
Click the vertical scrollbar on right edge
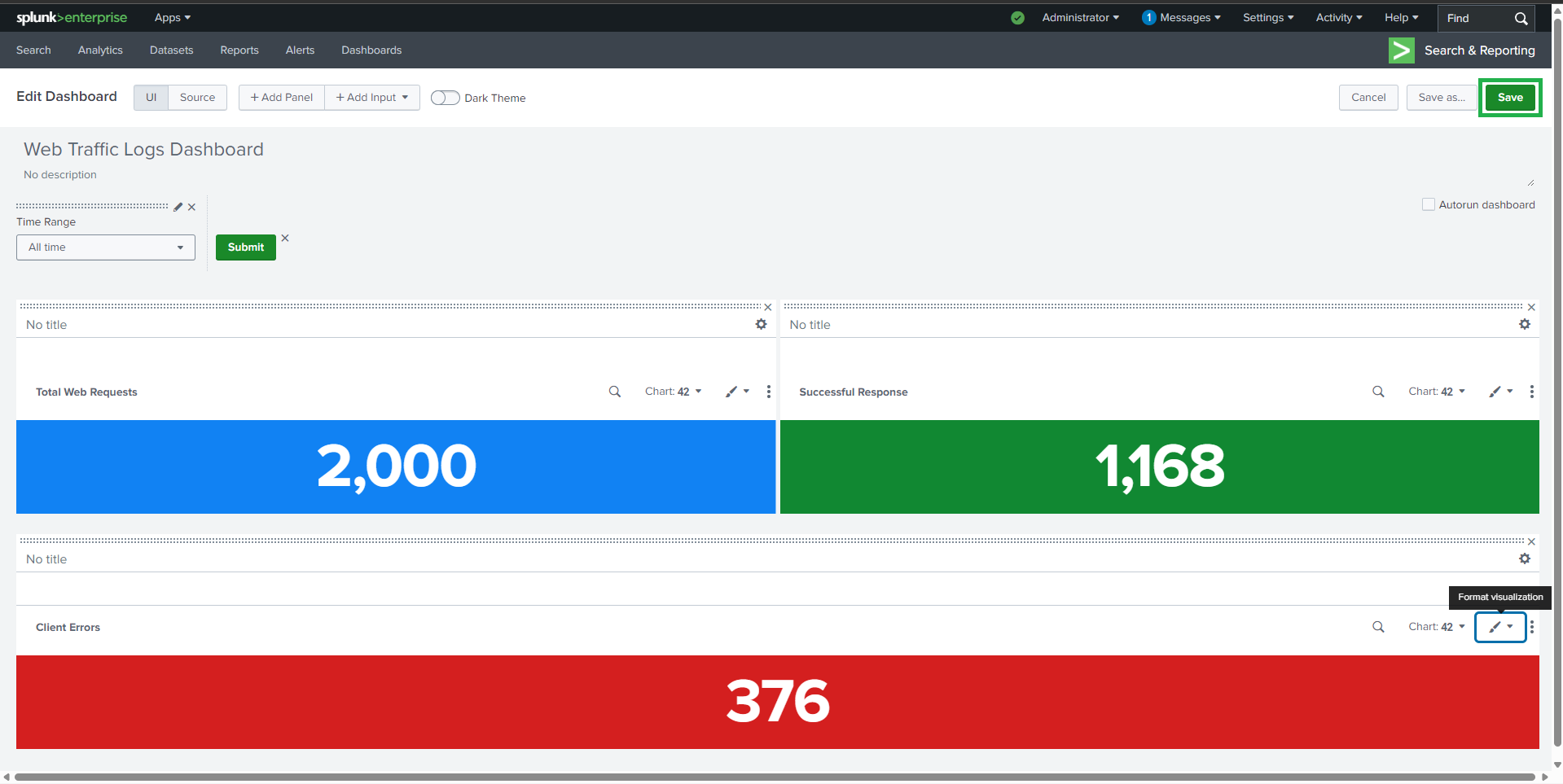tap(1557, 383)
